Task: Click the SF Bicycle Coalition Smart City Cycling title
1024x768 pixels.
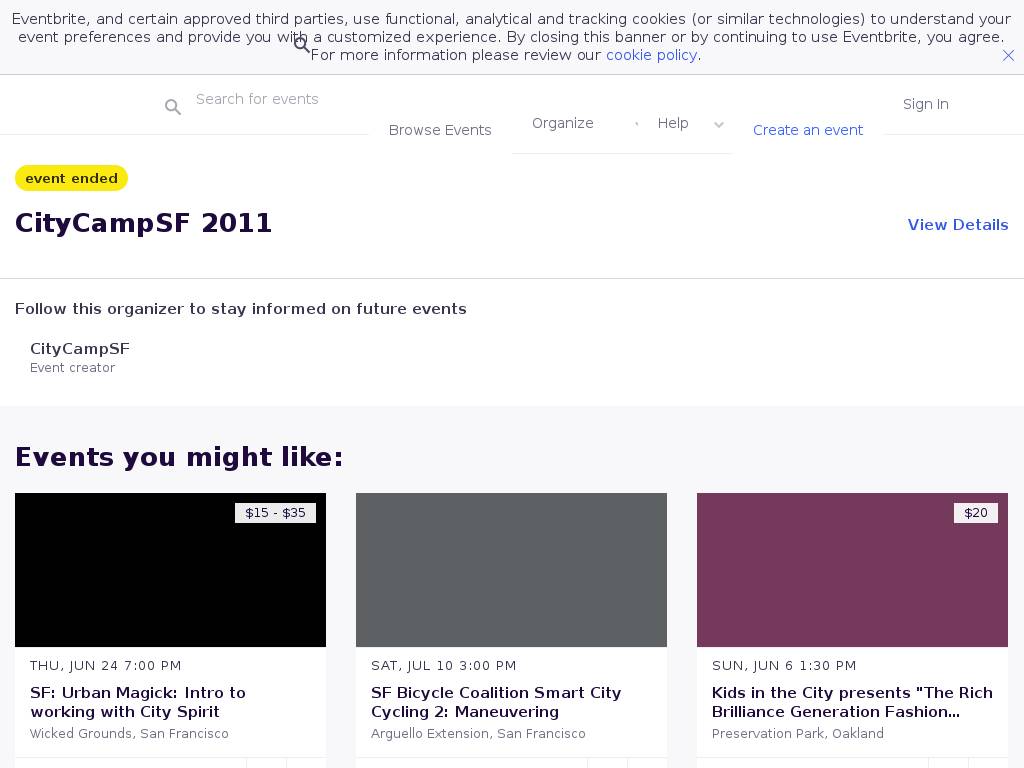Action: 496,702
